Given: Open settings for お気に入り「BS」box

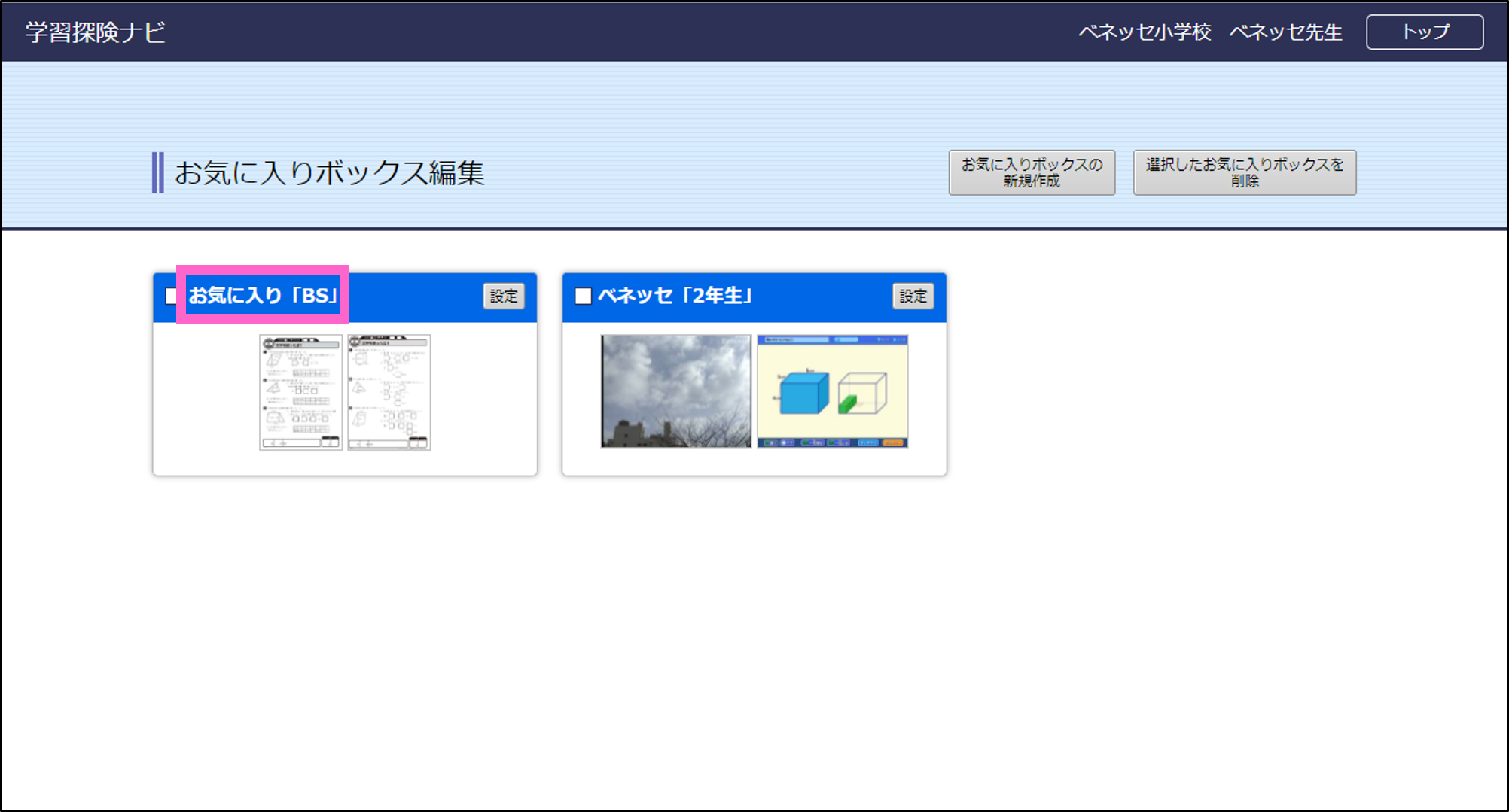Looking at the screenshot, I should [503, 296].
